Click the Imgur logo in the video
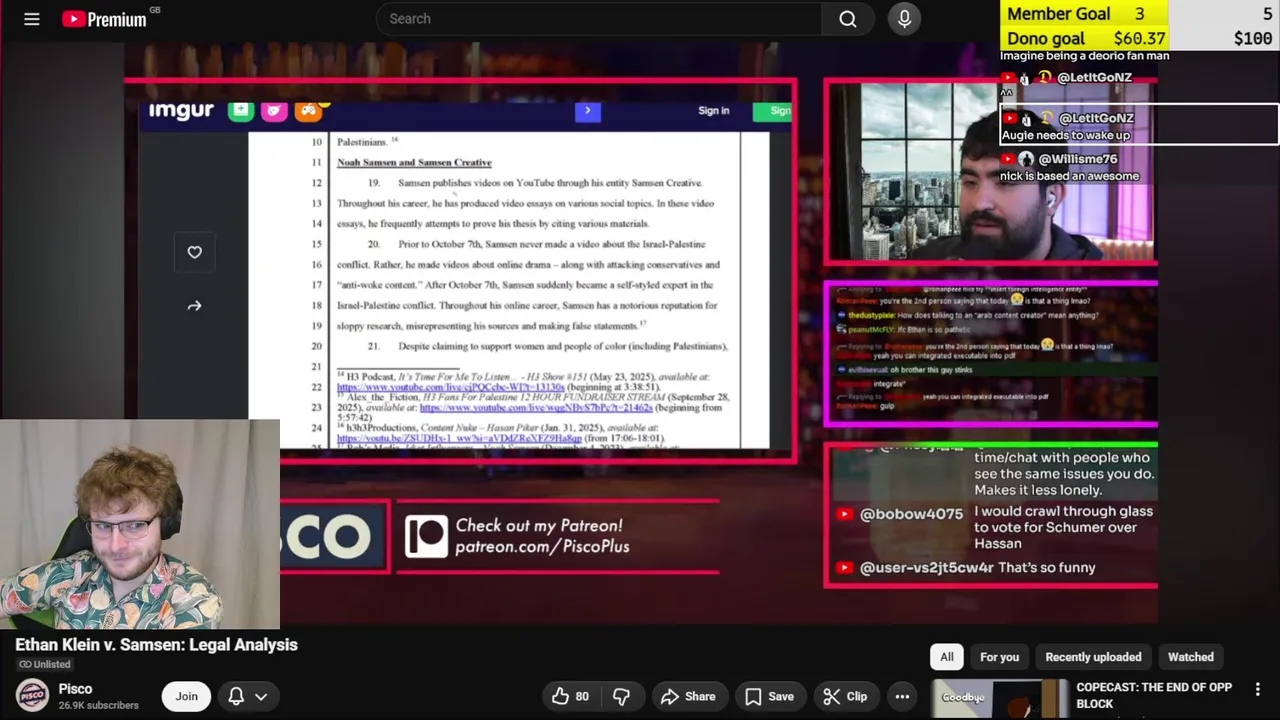Image resolution: width=1280 pixels, height=720 pixels. pyautogui.click(x=181, y=110)
